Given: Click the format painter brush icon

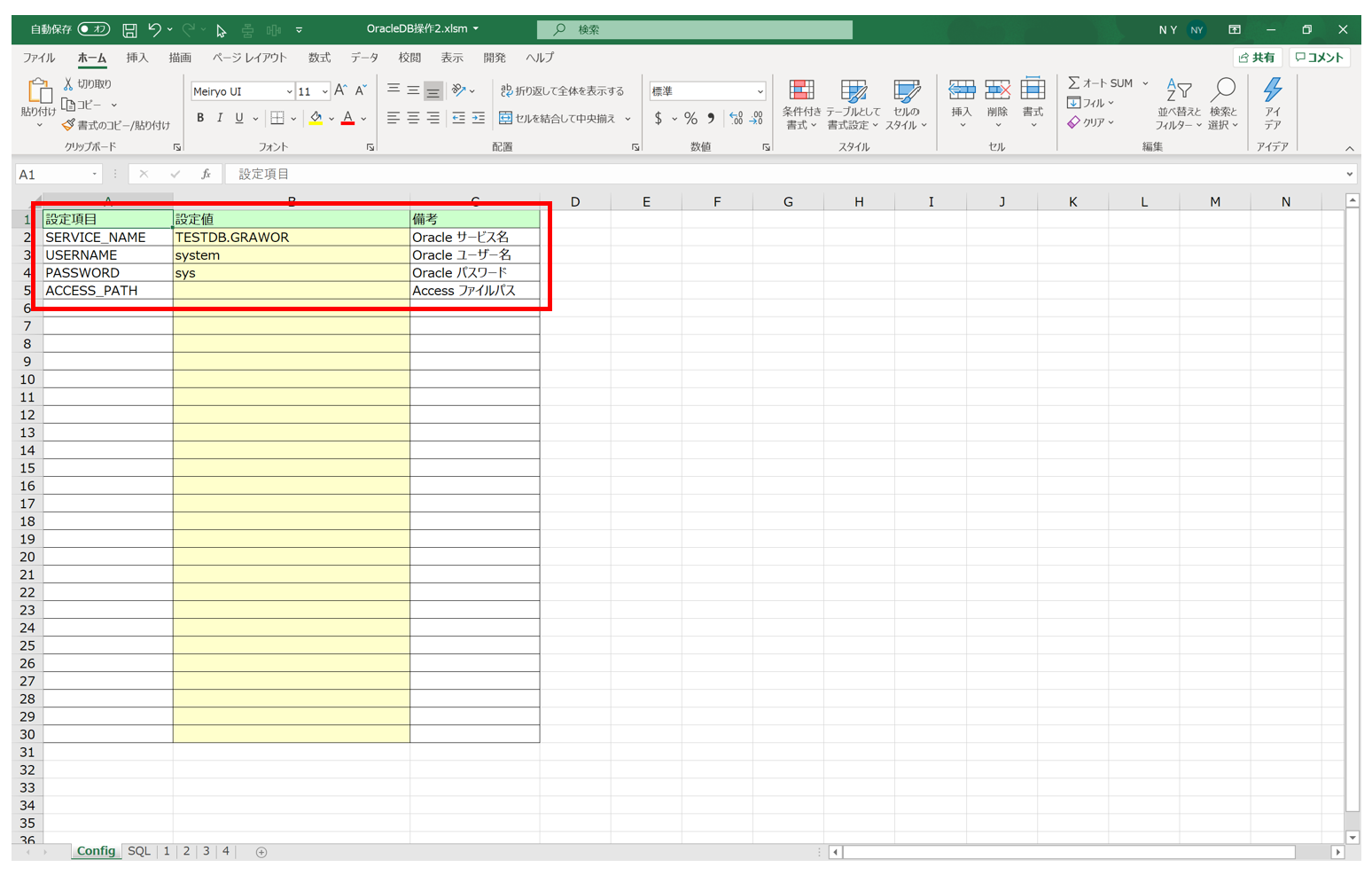Looking at the screenshot, I should [x=68, y=125].
